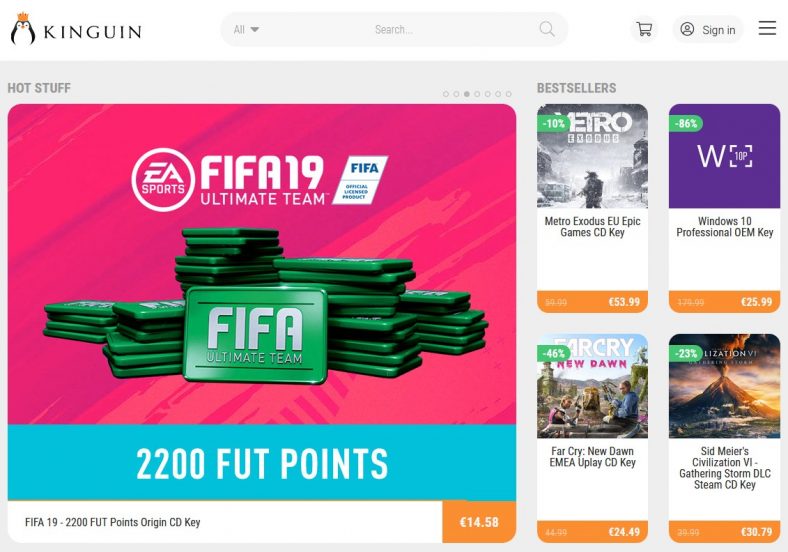Viewport: 788px width, 552px height.
Task: Click the user profile icon
Action: tap(687, 29)
